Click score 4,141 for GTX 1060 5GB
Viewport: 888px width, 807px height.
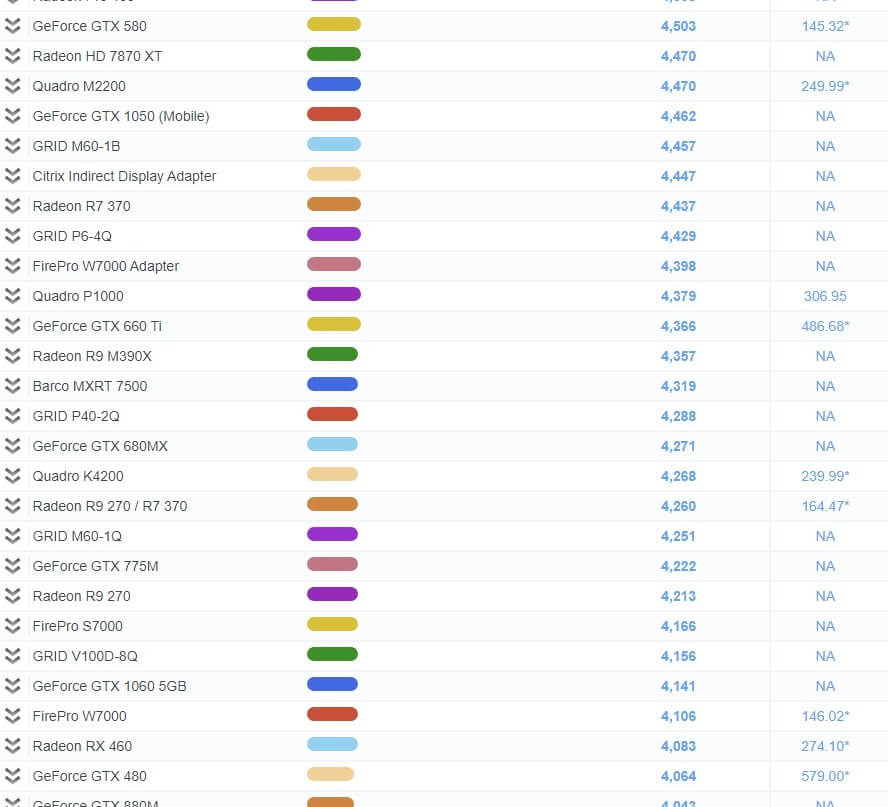(678, 686)
